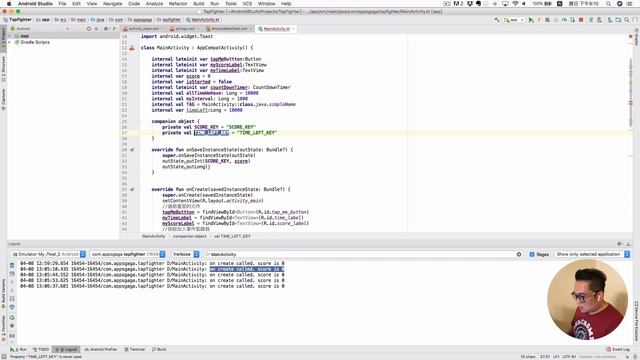Switch to the AndroidManifest.xml editor tab
Screen dimensions: 640x360
click(229, 29)
